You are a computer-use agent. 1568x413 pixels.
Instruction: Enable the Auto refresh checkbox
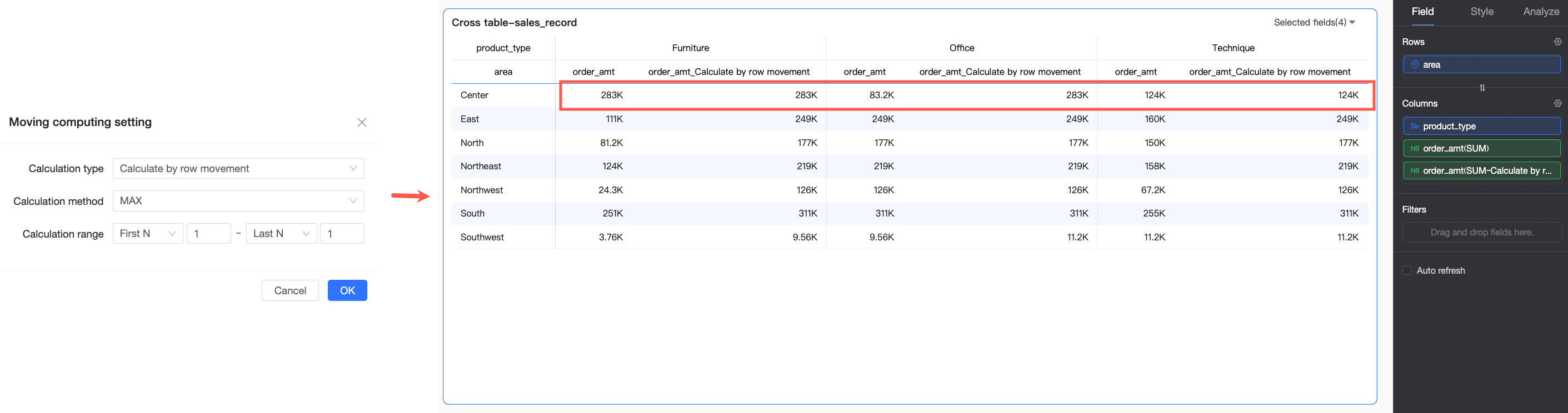click(x=1407, y=271)
